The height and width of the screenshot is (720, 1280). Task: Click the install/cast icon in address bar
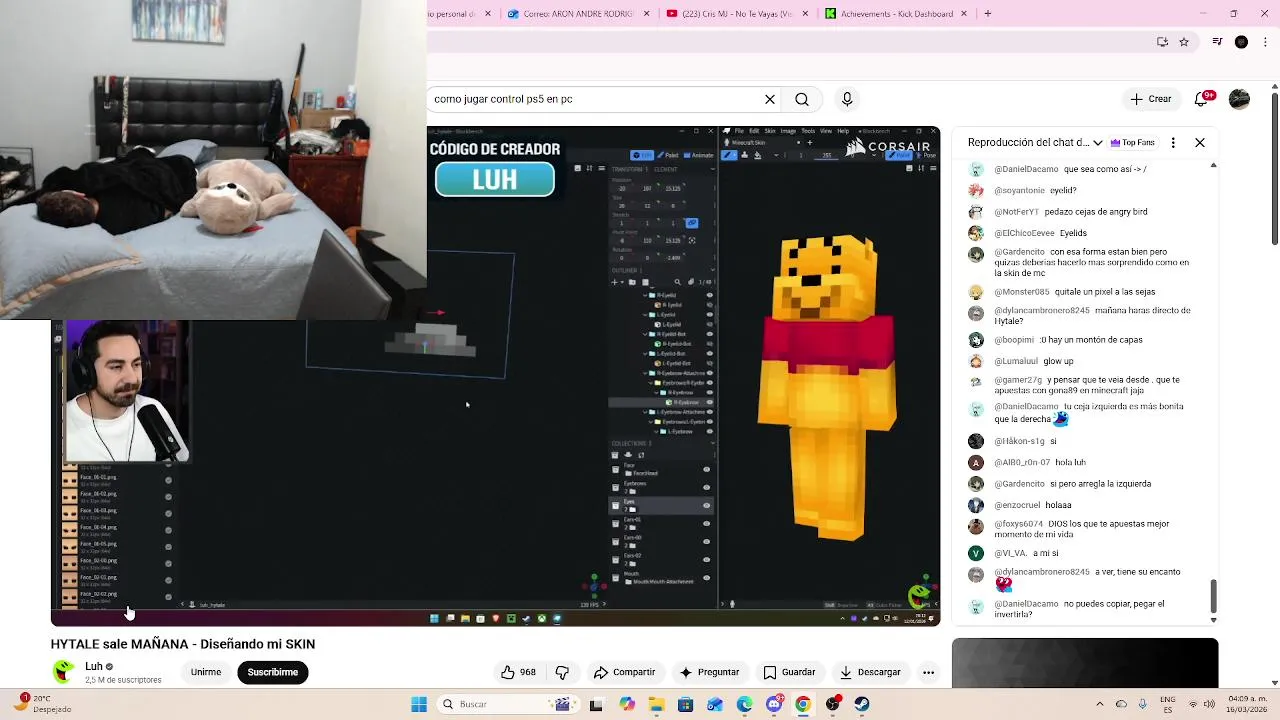[1162, 42]
